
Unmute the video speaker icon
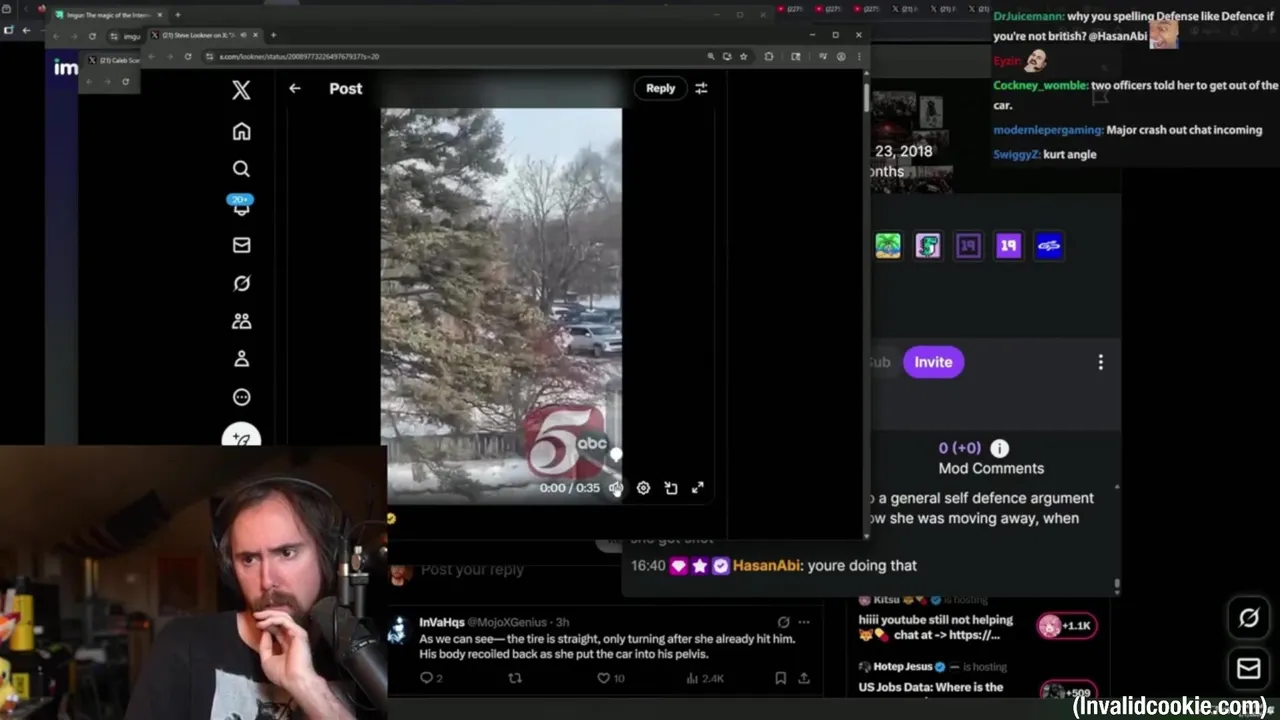(x=616, y=488)
